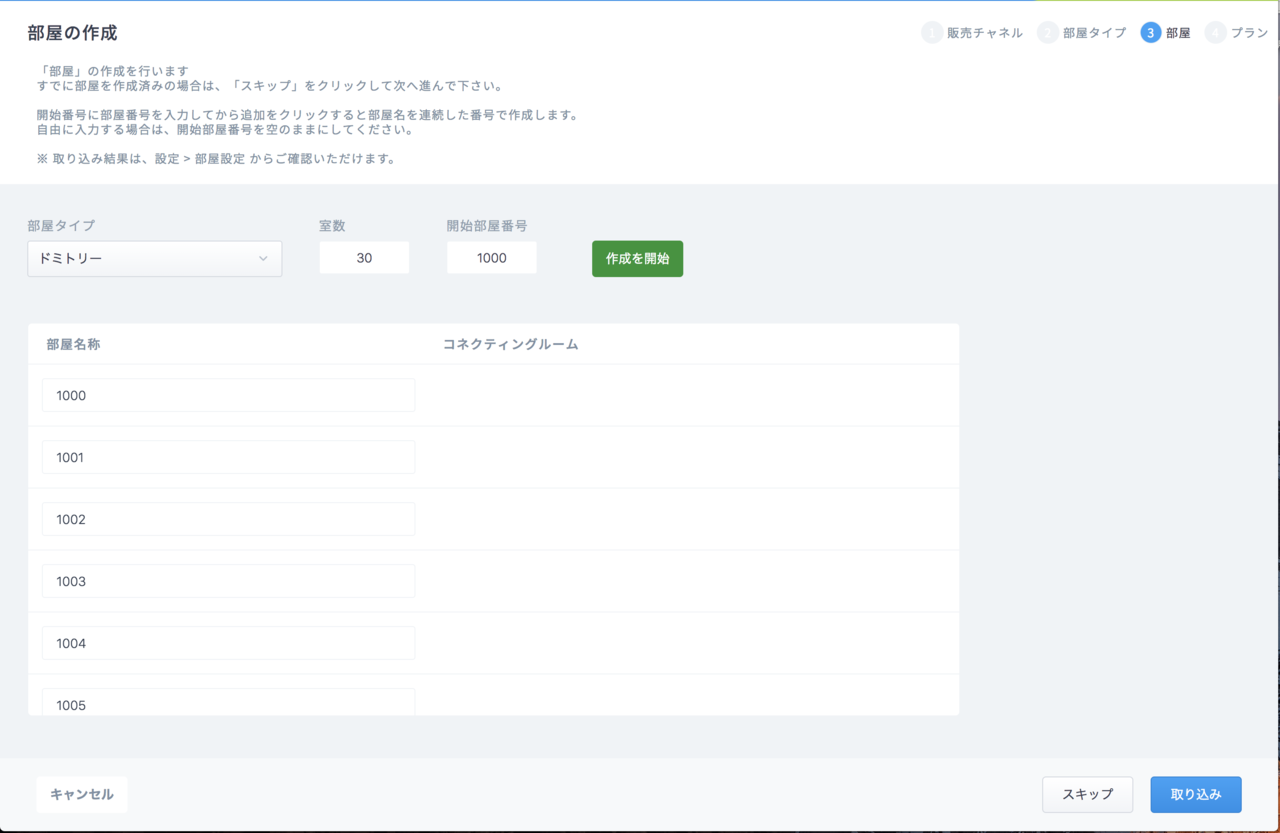Viewport: 1280px width, 833px height.
Task: Edit the room name field 1002
Action: click(x=228, y=519)
